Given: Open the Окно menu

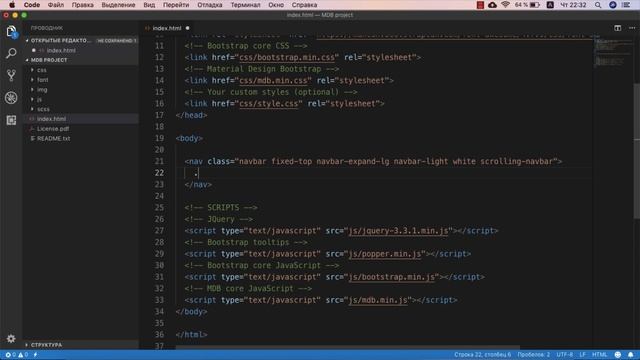Looking at the screenshot, I should coord(276,5).
